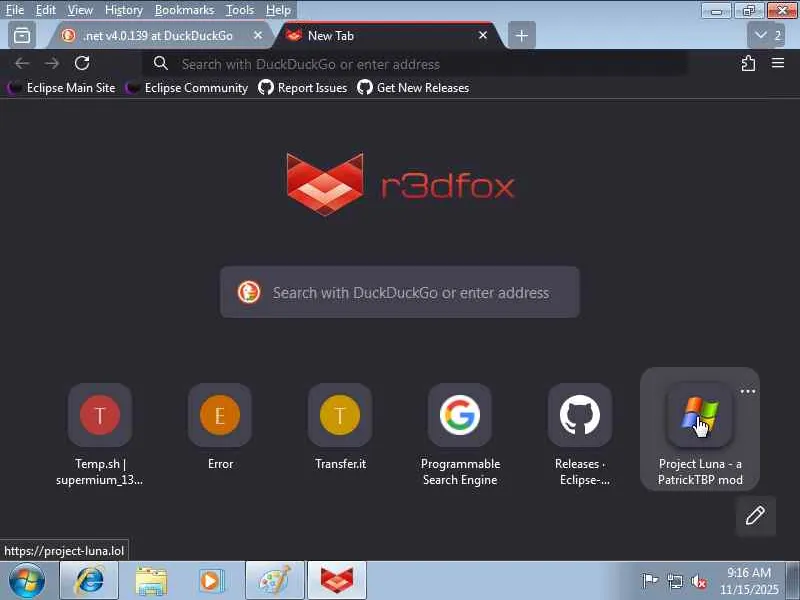
Task: Open the Report Issues bookmark
Action: (302, 88)
